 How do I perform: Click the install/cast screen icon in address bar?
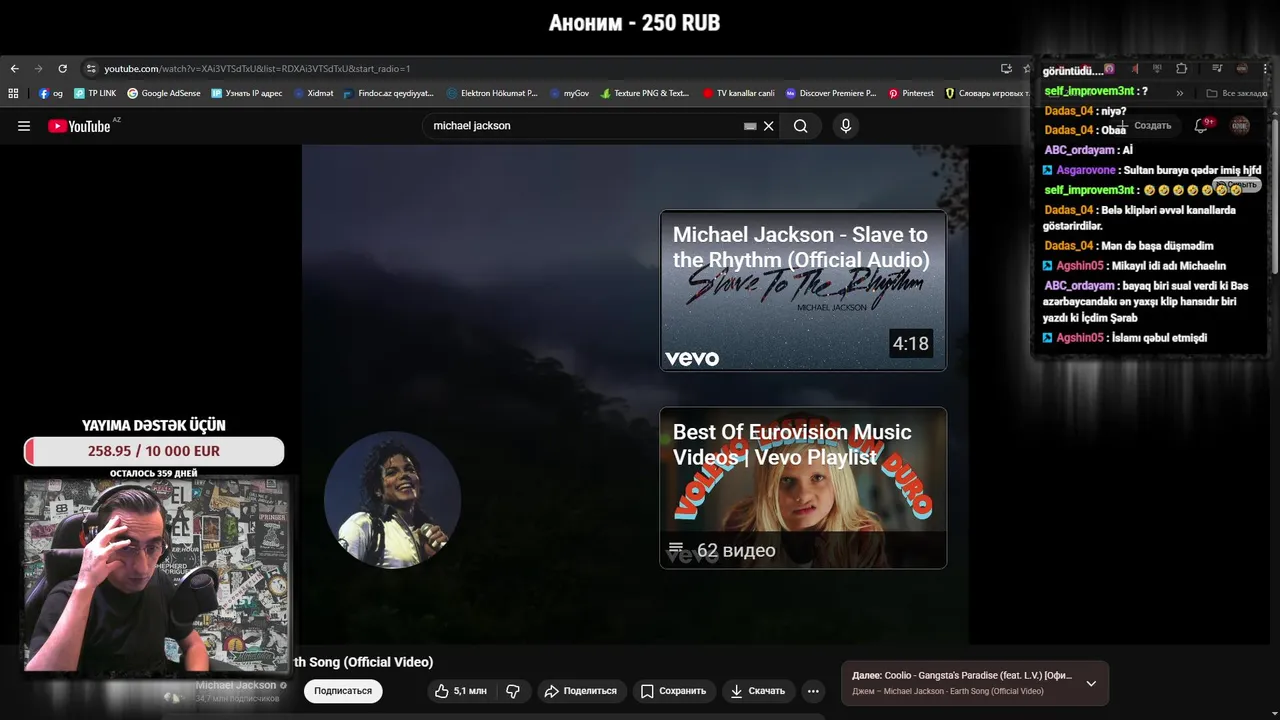point(1006,69)
